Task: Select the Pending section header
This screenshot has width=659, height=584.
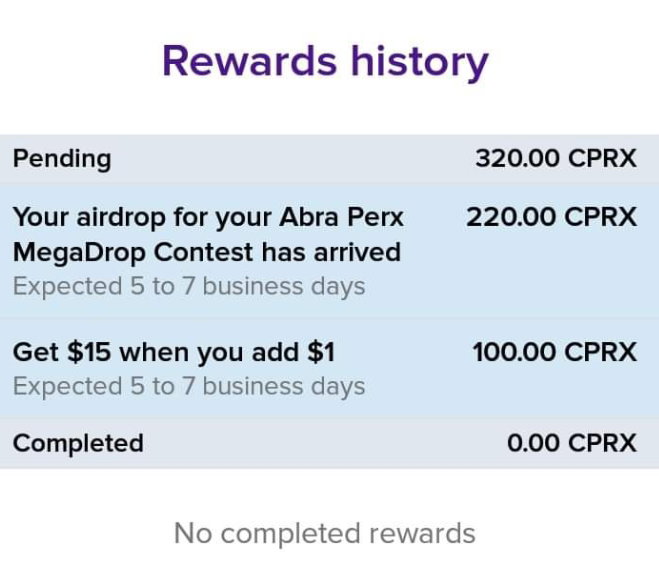Action: point(330,159)
